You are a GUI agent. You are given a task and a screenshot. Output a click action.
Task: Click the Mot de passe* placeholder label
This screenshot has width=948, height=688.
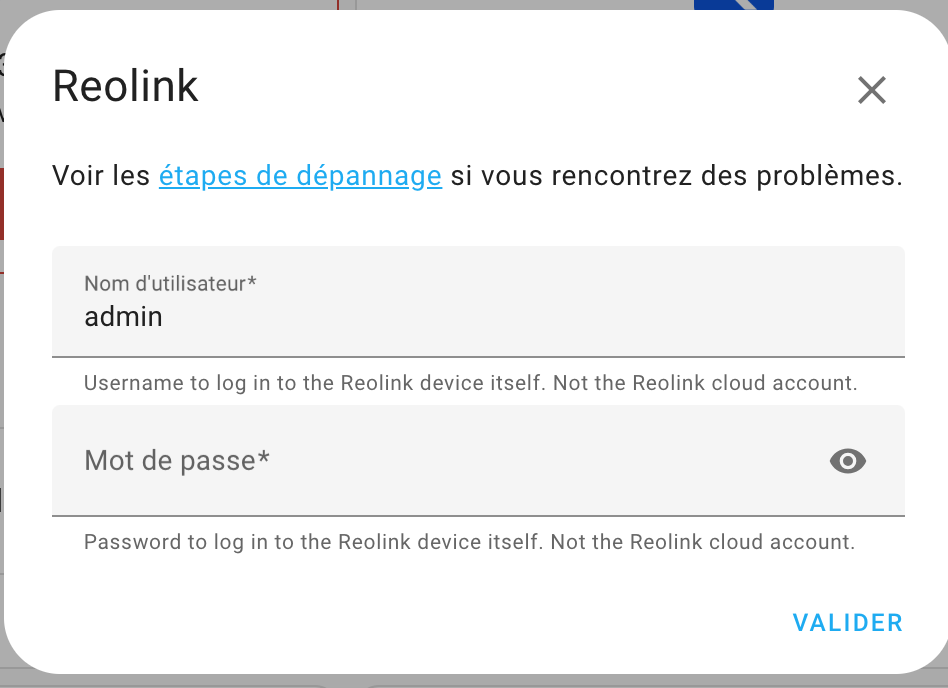coord(177,461)
